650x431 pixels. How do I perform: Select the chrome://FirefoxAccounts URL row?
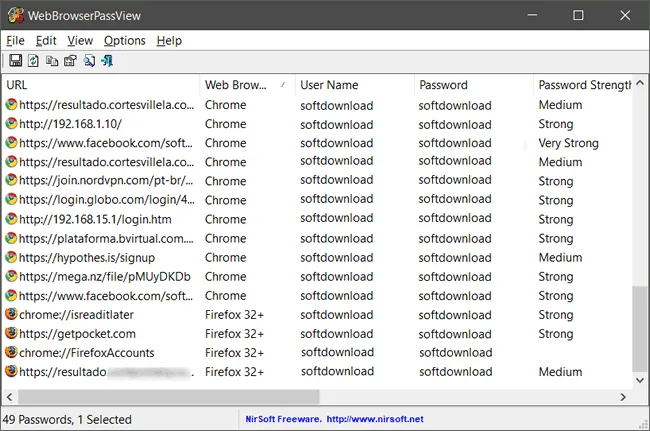(x=87, y=353)
